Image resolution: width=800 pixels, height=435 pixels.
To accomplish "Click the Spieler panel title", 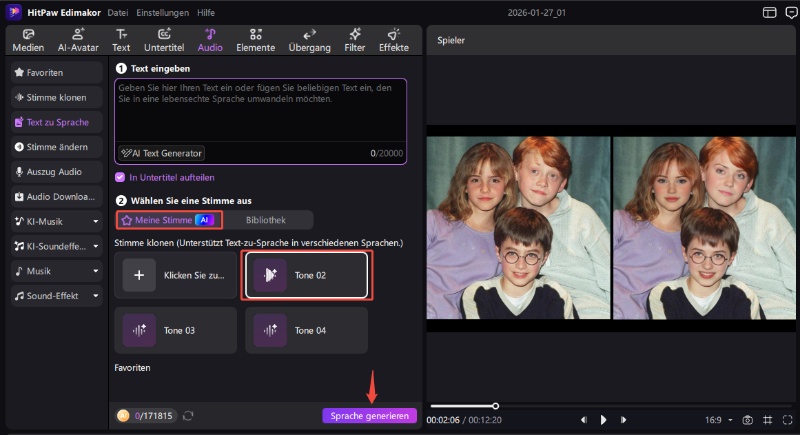I will click(451, 40).
